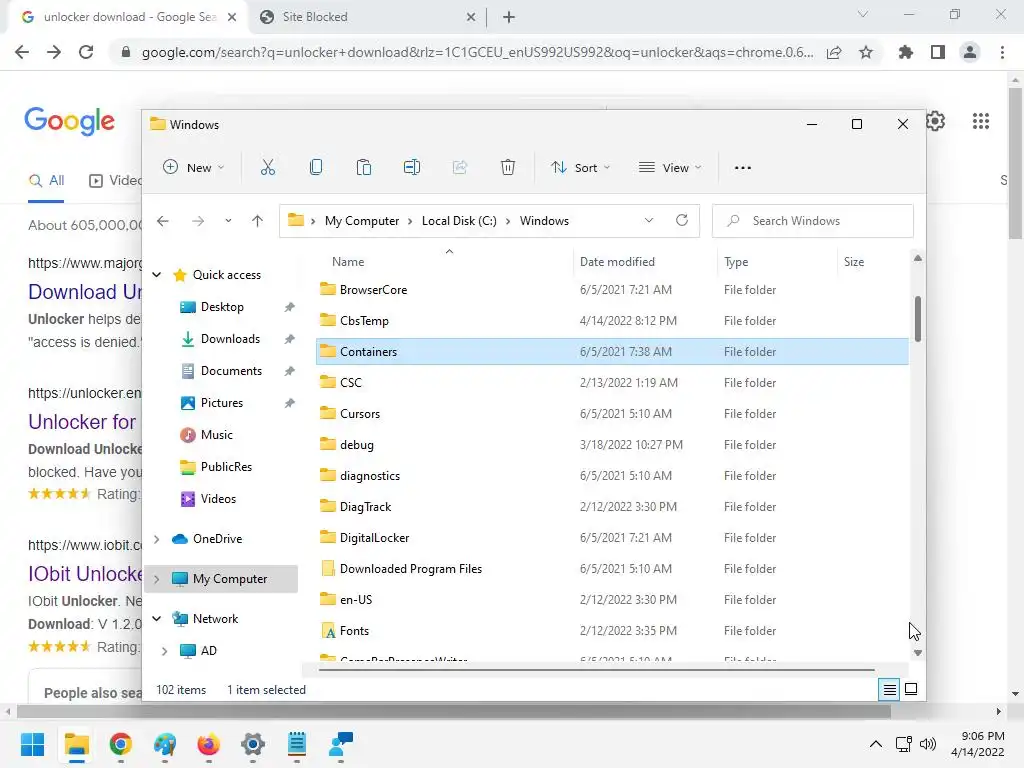Sort by the Name column header
The width and height of the screenshot is (1024, 768).
point(348,262)
